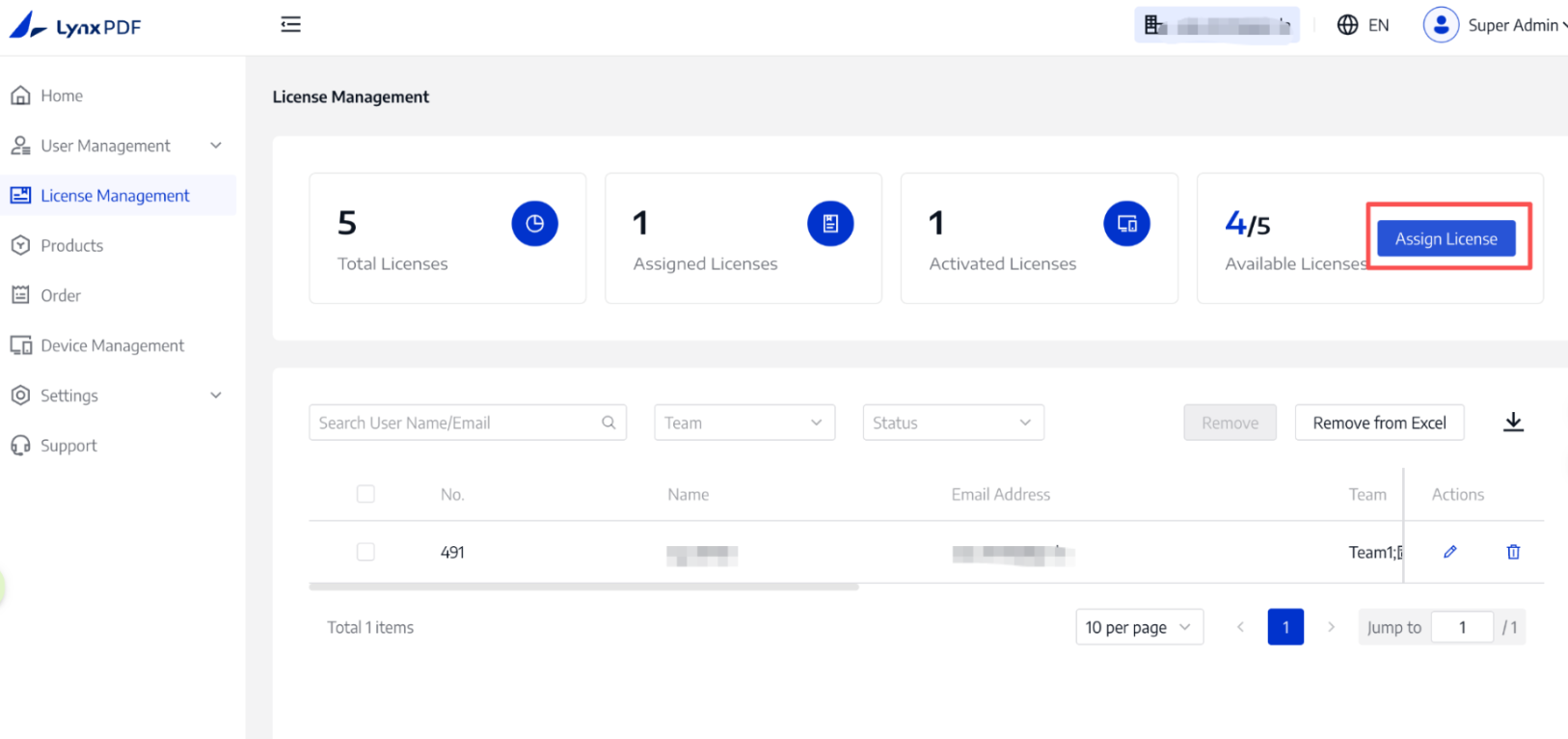The width and height of the screenshot is (1568, 739).
Task: Go to Products in sidebar
Action: pyautogui.click(x=71, y=246)
